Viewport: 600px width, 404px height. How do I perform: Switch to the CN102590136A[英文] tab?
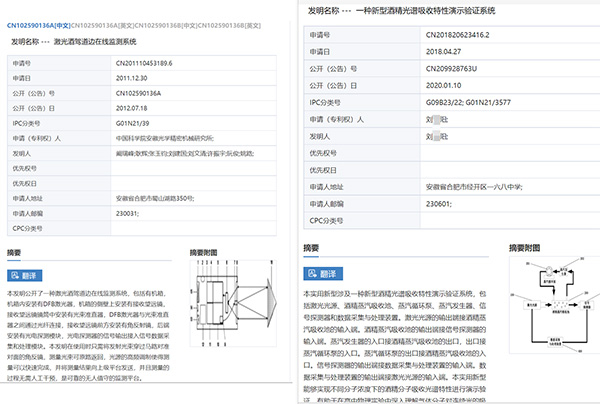click(103, 26)
